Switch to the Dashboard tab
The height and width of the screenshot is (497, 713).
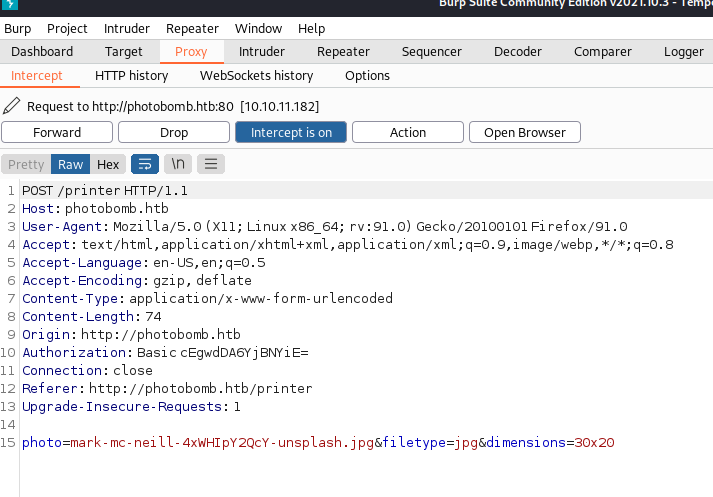42,51
